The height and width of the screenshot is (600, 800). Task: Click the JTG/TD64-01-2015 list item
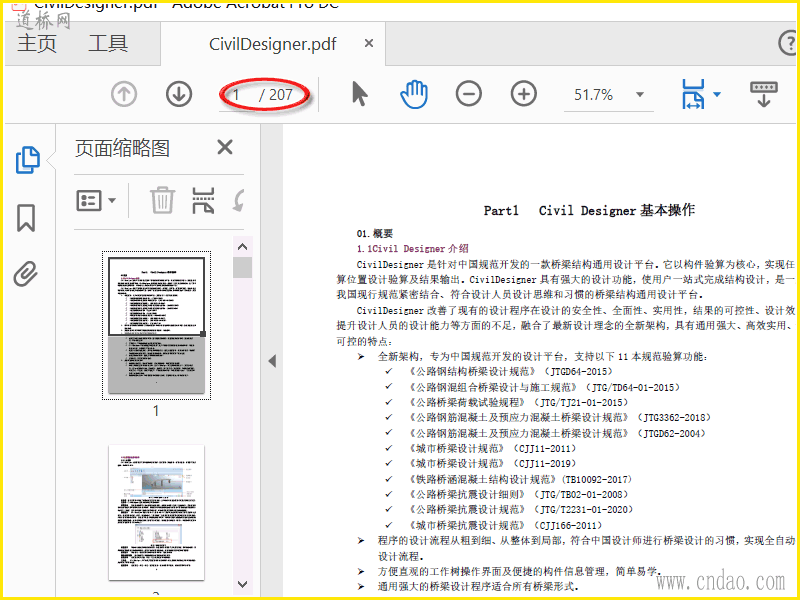click(544, 387)
